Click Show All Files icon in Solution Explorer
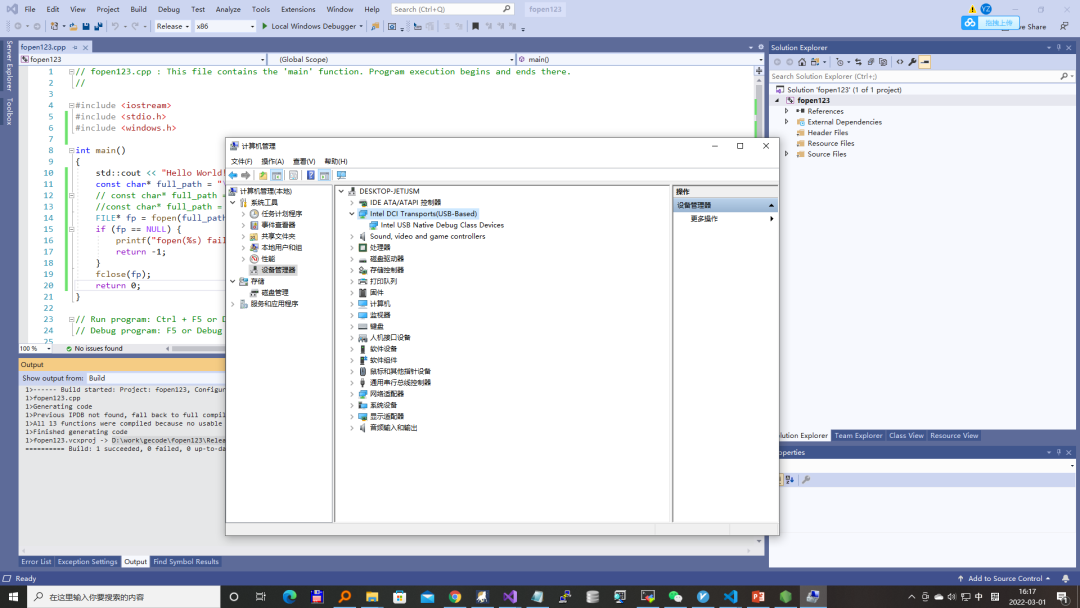This screenshot has height=608, width=1080. coord(883,62)
